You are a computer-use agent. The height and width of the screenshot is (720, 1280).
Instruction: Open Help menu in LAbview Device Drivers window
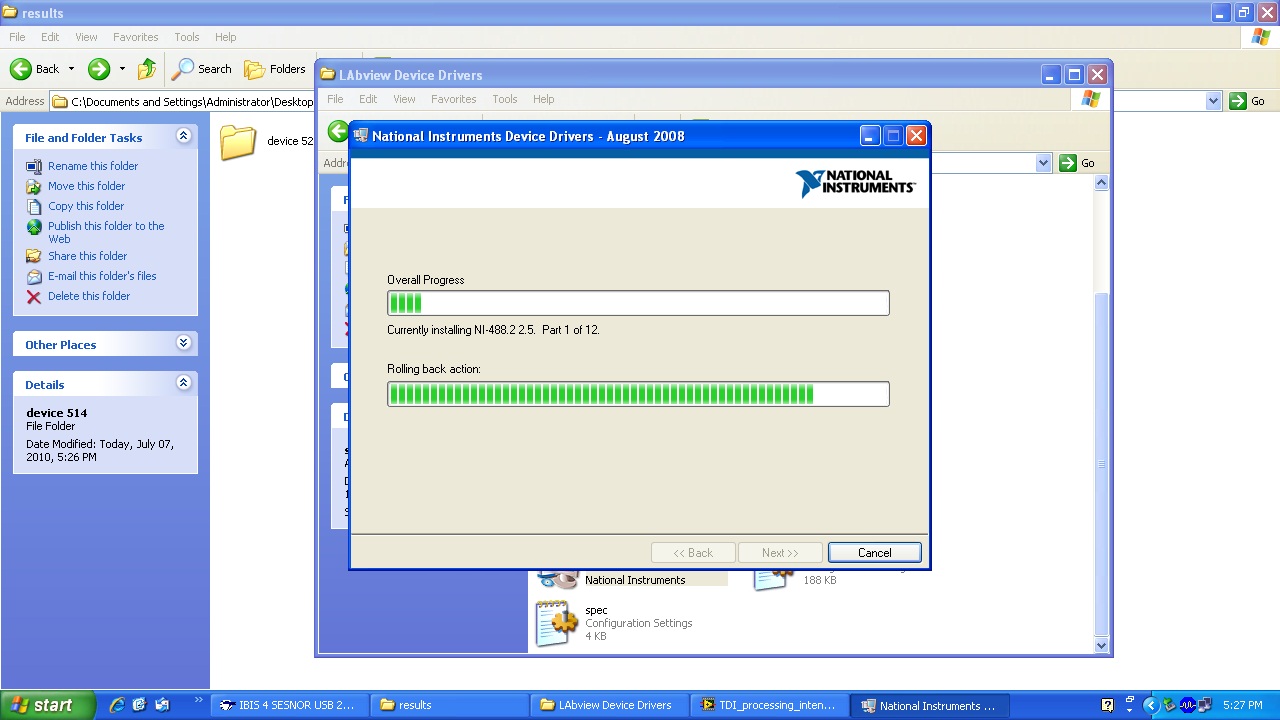pyautogui.click(x=543, y=99)
